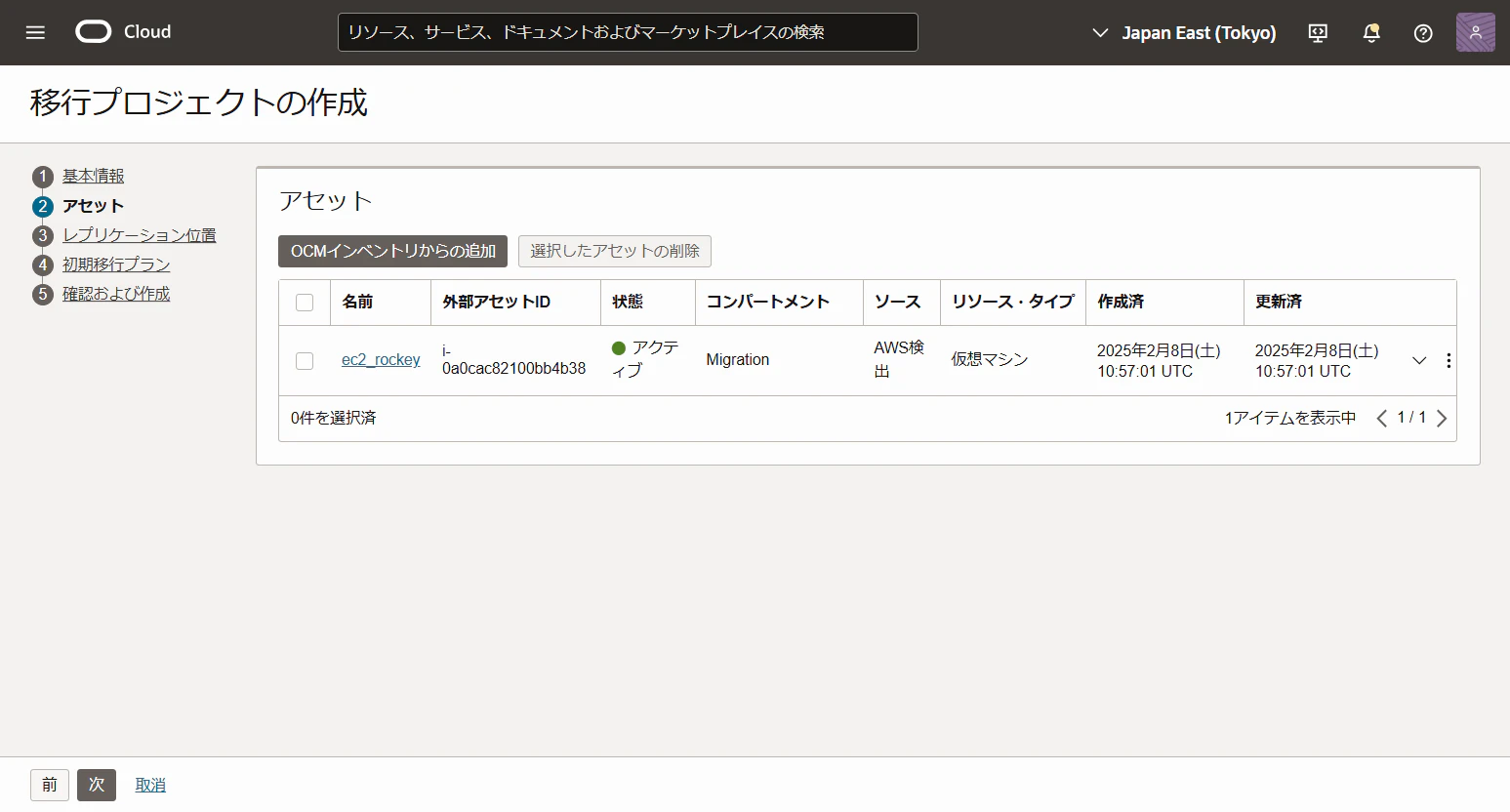Click the アクティブ status cell
Image resolution: width=1510 pixels, height=812 pixels.
coord(645,359)
